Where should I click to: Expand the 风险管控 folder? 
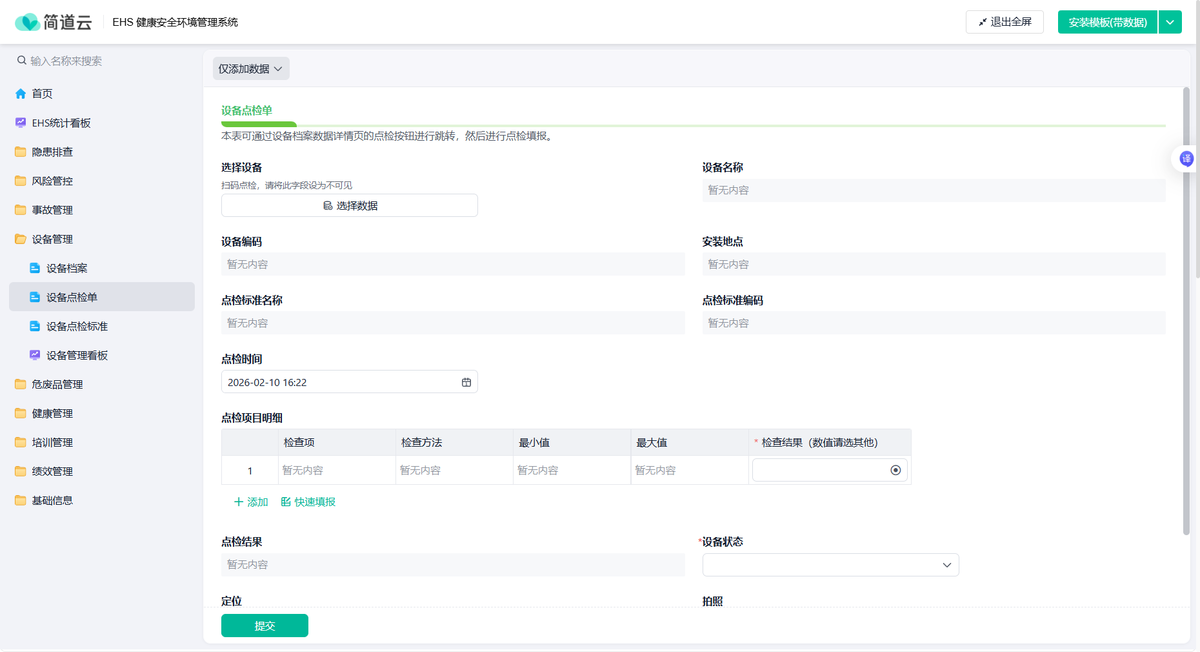click(101, 181)
